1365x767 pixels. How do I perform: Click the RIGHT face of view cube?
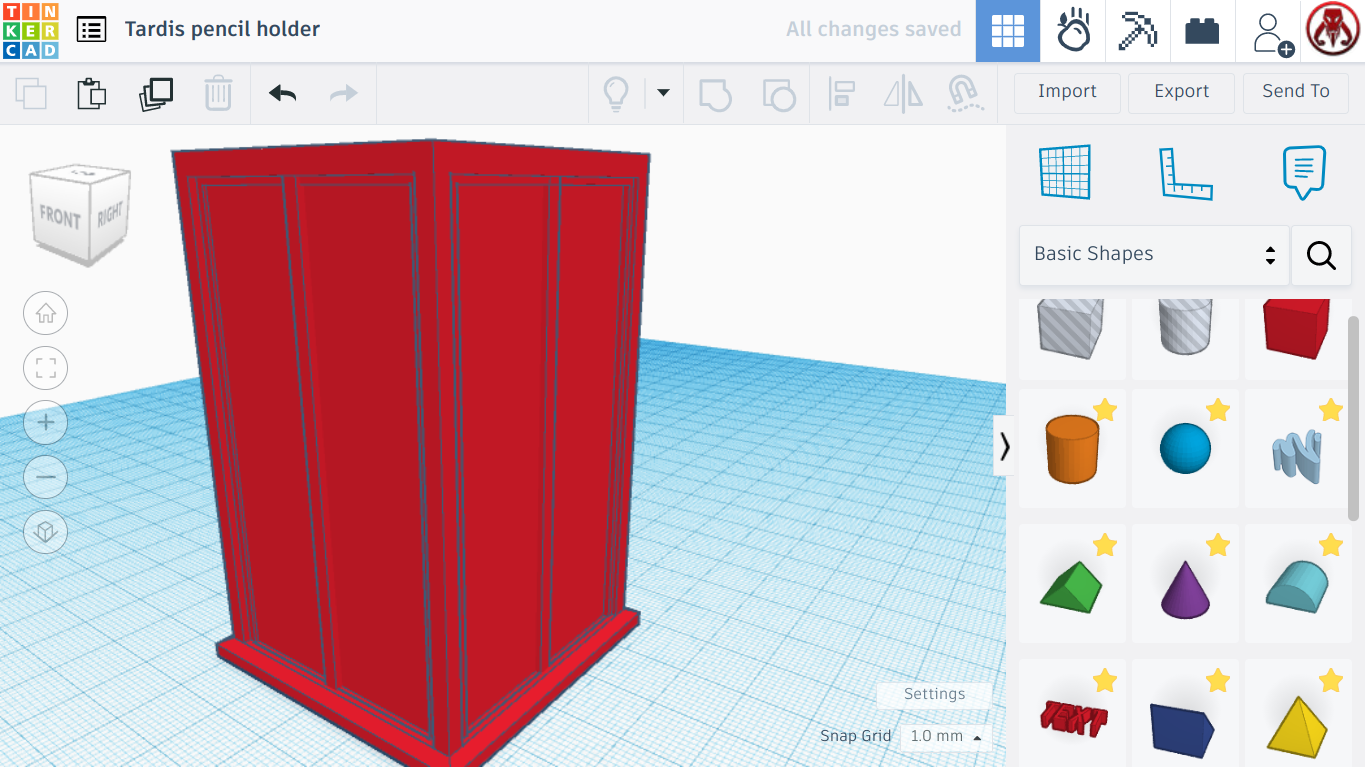click(x=110, y=215)
